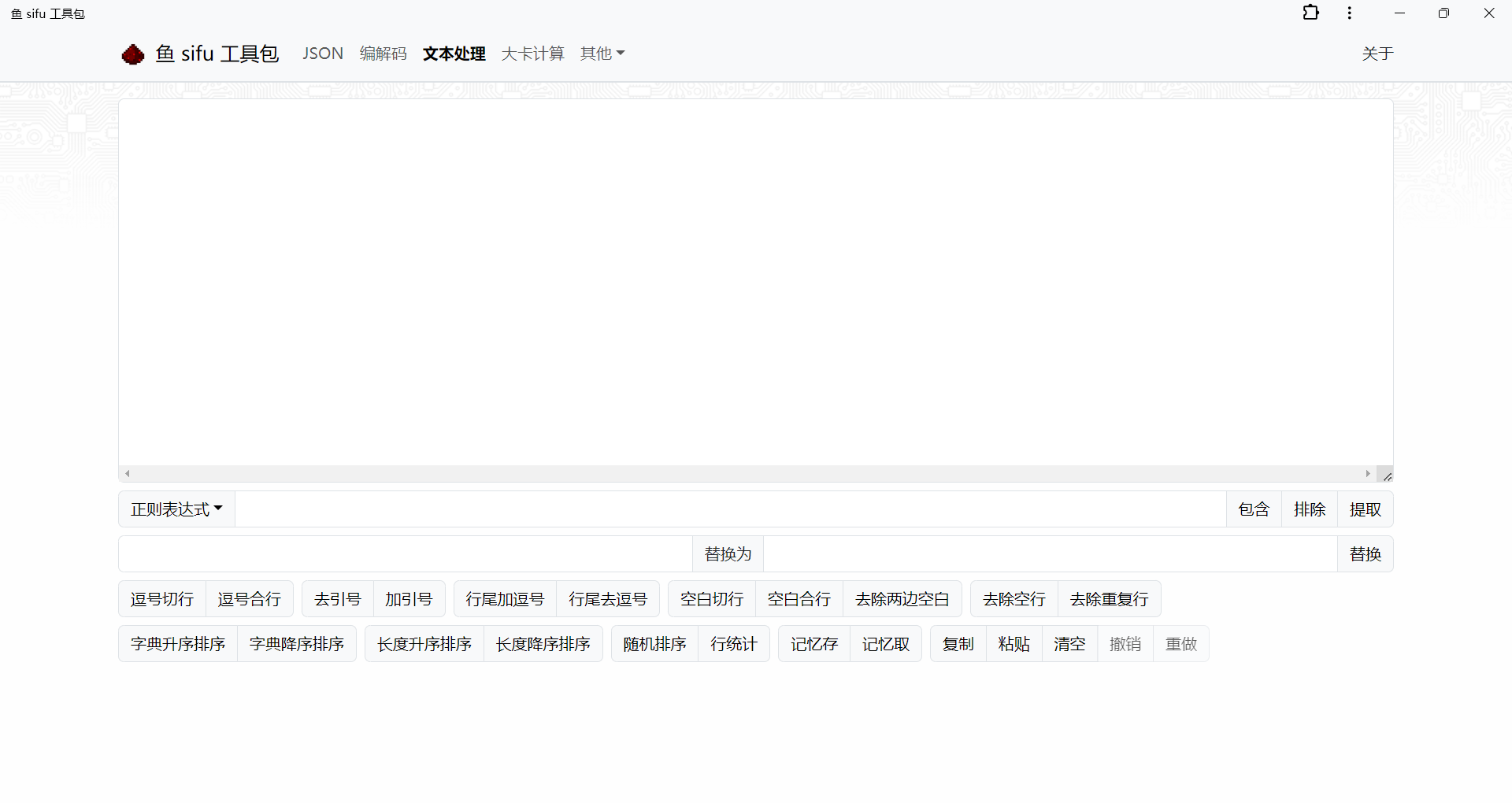Screen dimensions: 1512x803
Task: Click 加引号 button
Action: coord(409,599)
